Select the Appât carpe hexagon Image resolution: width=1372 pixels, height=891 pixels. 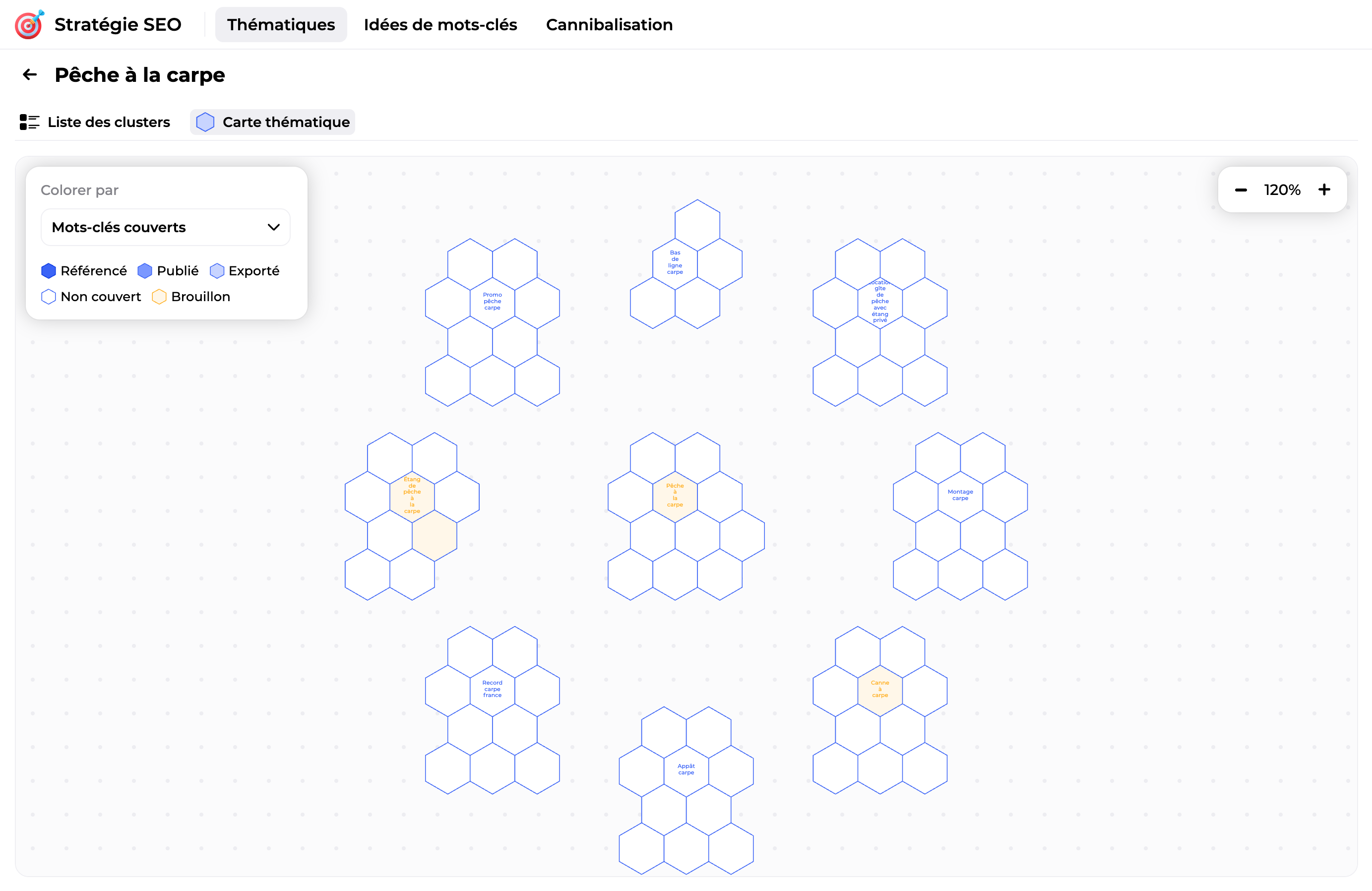(x=686, y=770)
